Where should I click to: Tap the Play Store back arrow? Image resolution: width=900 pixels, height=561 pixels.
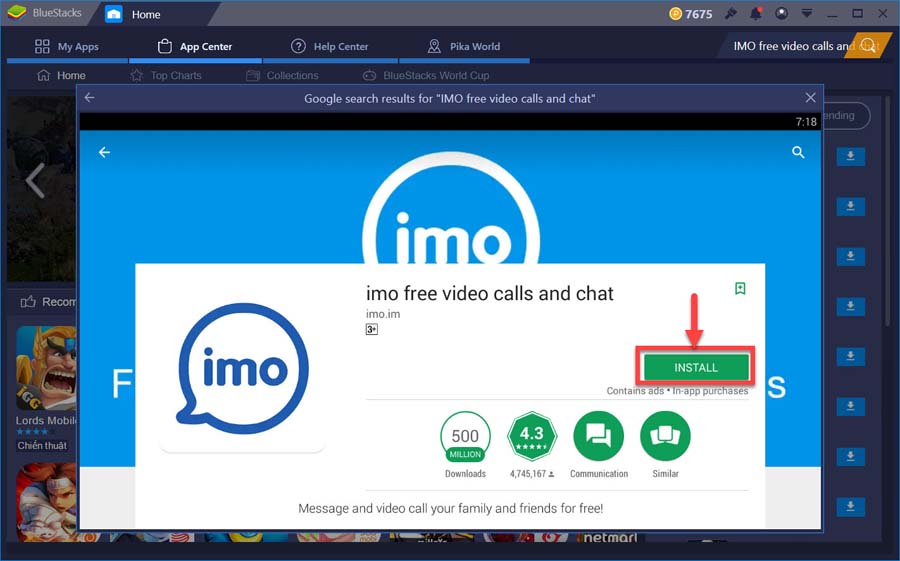[x=104, y=152]
